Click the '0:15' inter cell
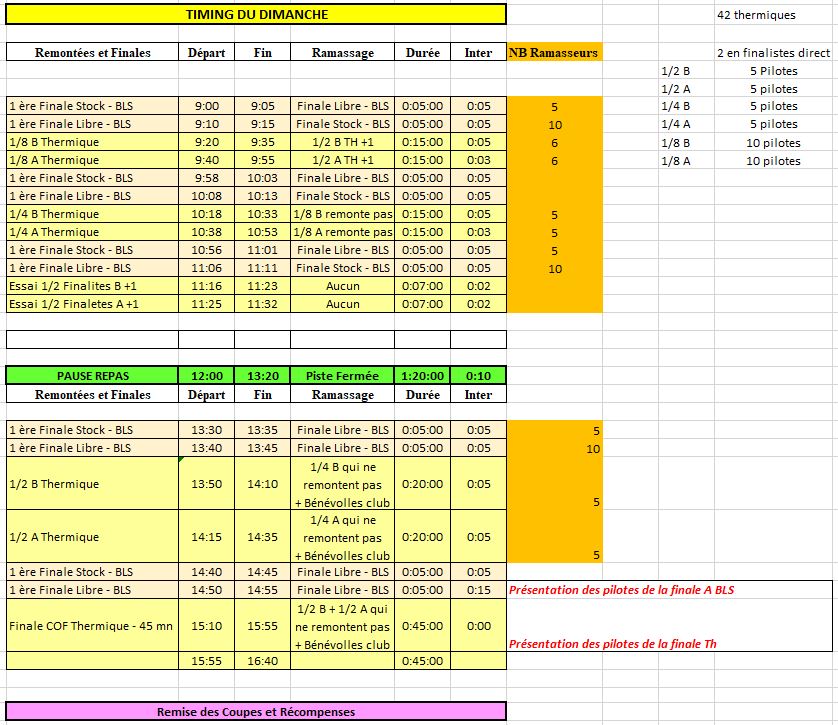 (x=478, y=590)
